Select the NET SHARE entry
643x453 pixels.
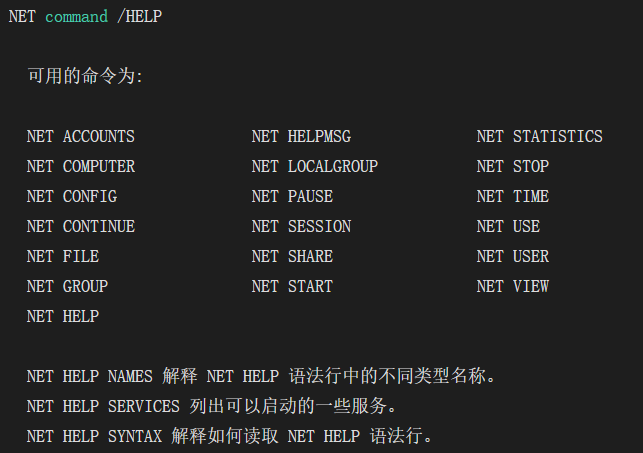[292, 256]
